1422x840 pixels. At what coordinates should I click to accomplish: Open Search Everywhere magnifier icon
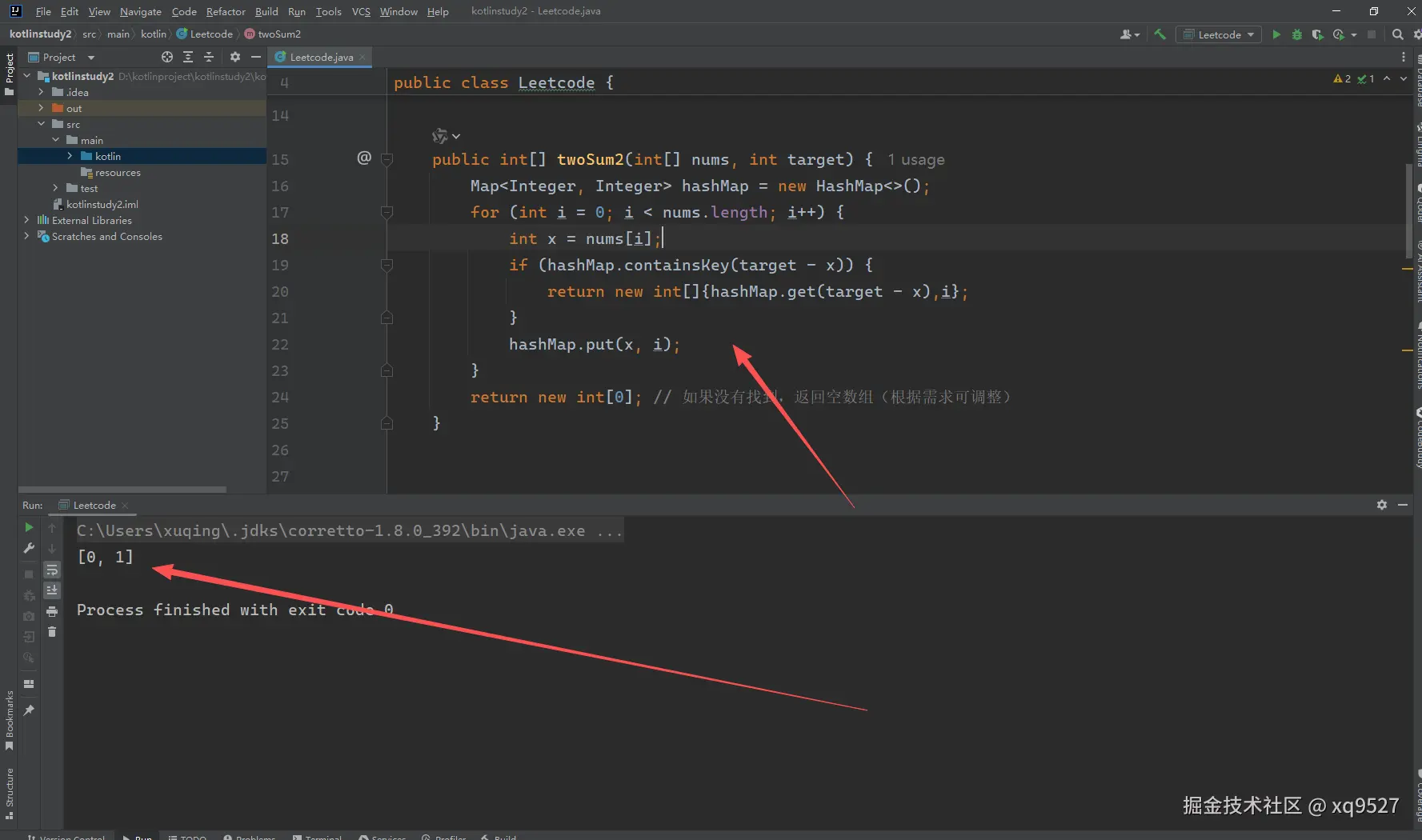pos(1397,34)
